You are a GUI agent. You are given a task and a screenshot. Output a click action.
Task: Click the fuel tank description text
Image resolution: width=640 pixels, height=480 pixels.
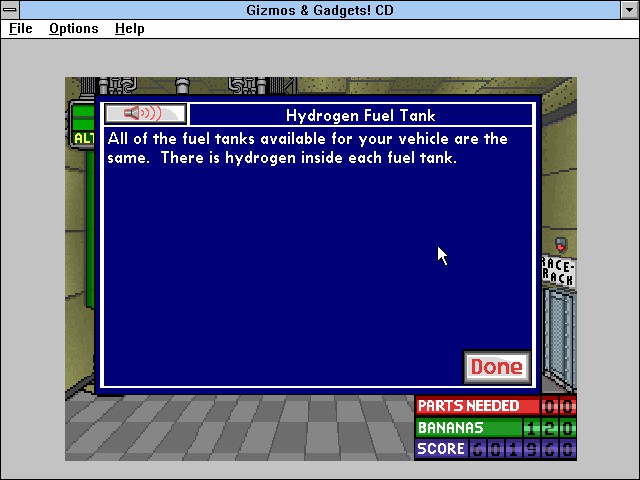307,148
